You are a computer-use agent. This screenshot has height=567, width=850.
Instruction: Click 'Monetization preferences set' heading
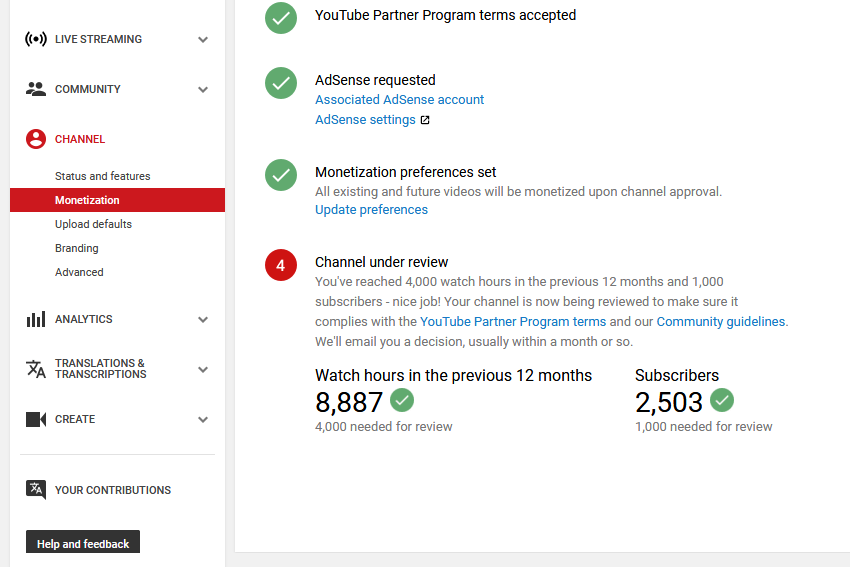point(405,172)
